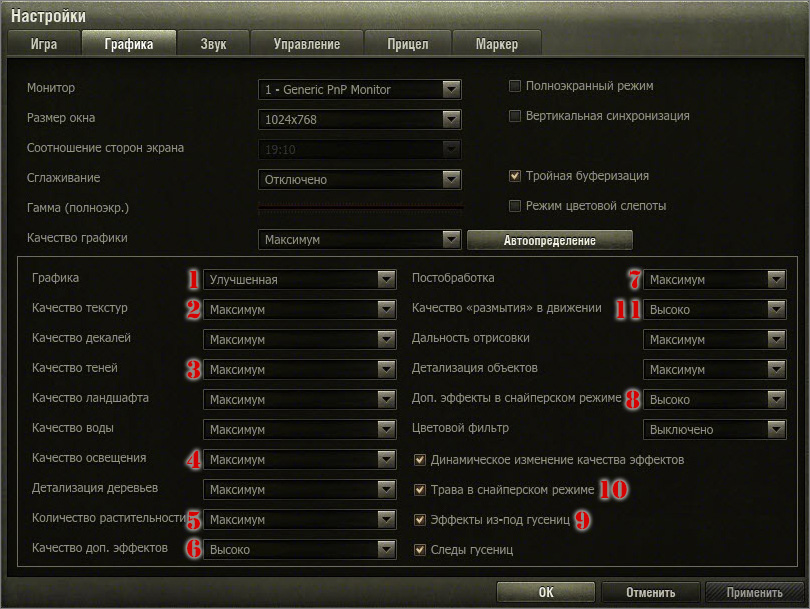Screen dimensions: 810x609
Task: Click the disabled Соотношение сторон экрана field
Action: 360,149
